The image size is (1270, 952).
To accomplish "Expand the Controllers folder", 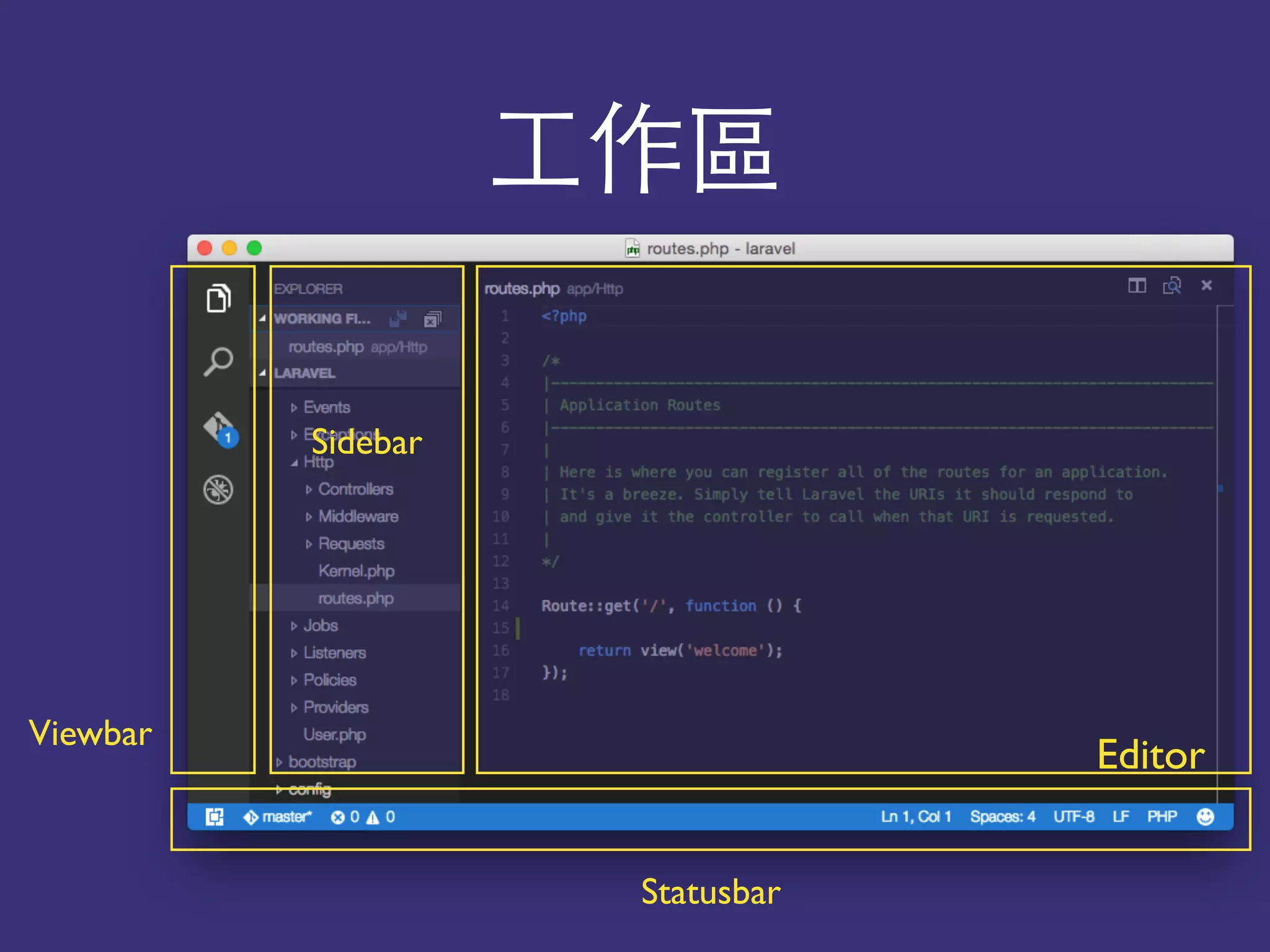I will [x=309, y=490].
